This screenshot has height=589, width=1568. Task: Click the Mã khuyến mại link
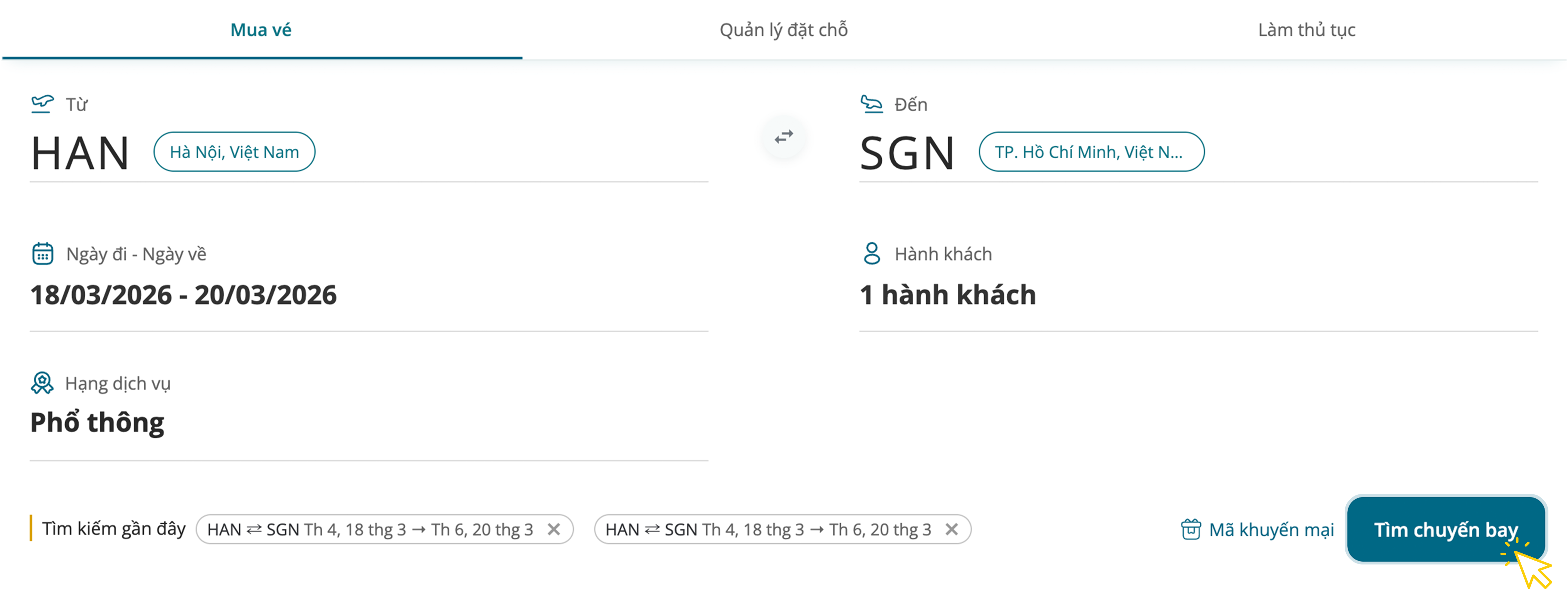pos(1271,529)
